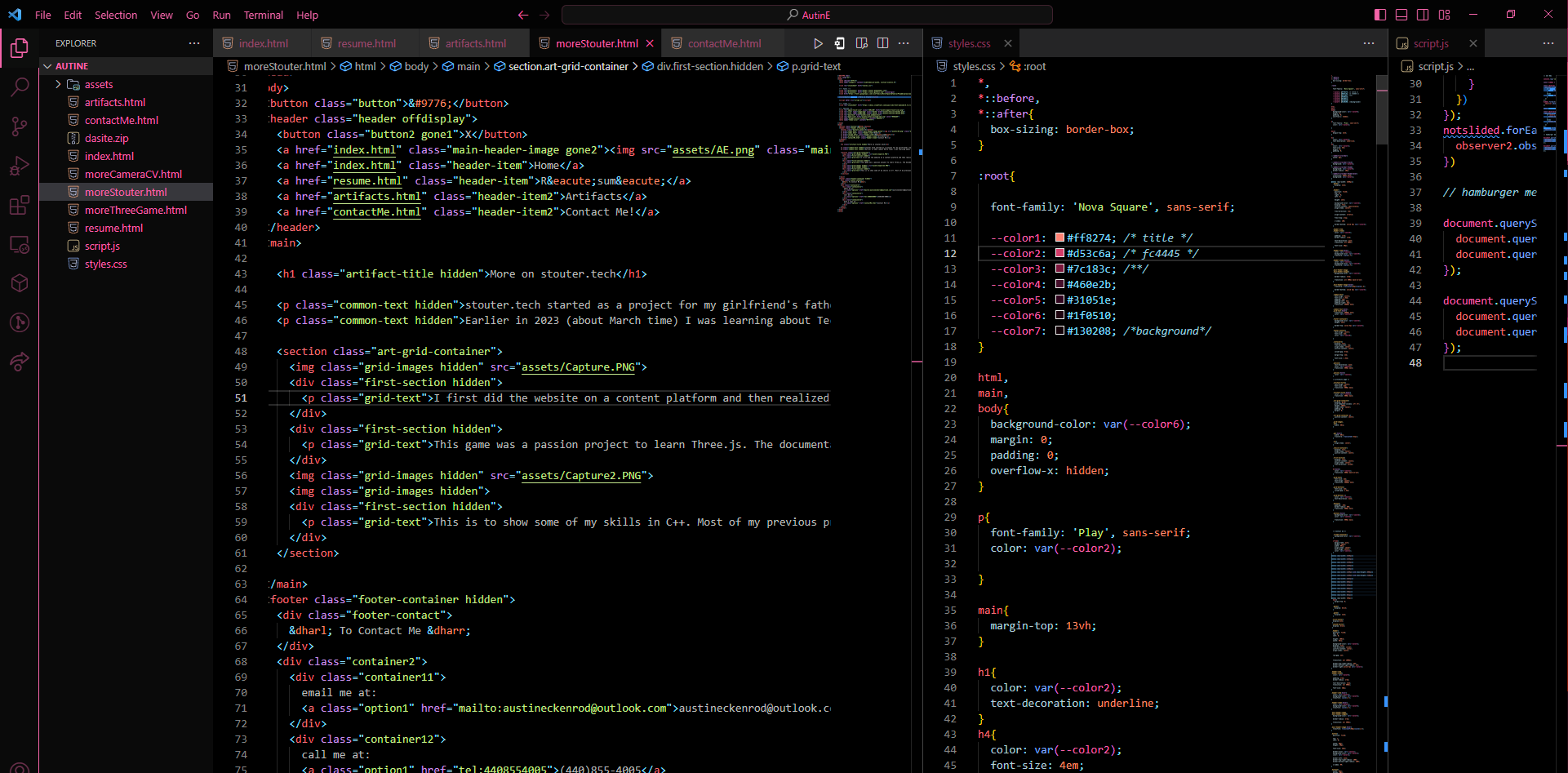This screenshot has height=773, width=1568.
Task: Switch to the artifacts.html editor tab
Action: coord(475,43)
